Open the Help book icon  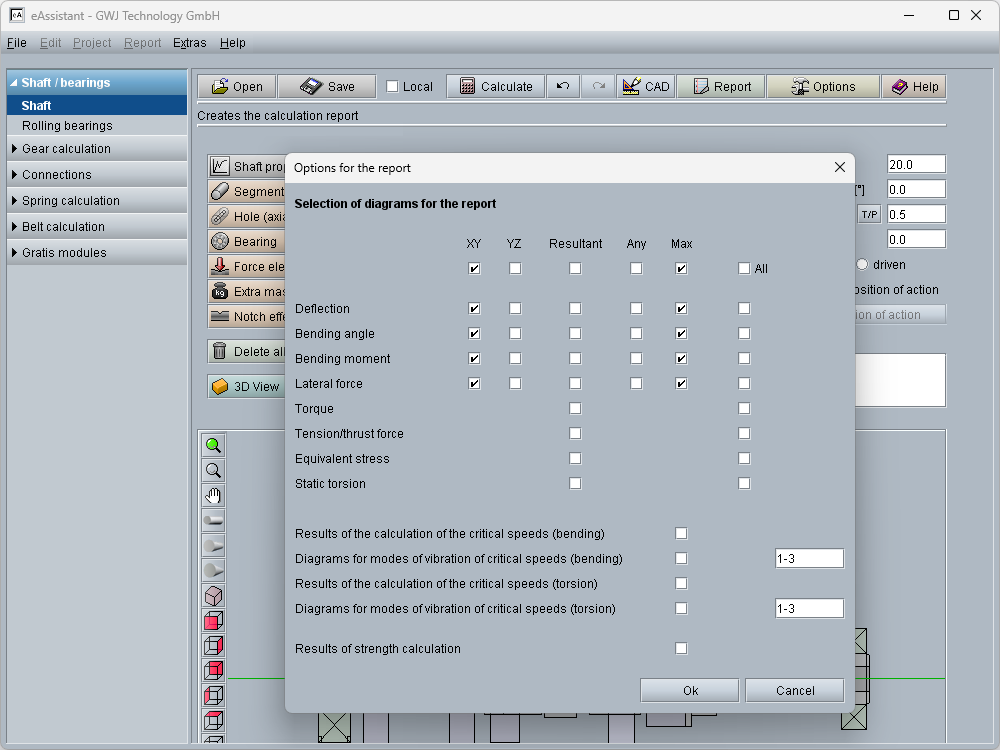coord(914,87)
